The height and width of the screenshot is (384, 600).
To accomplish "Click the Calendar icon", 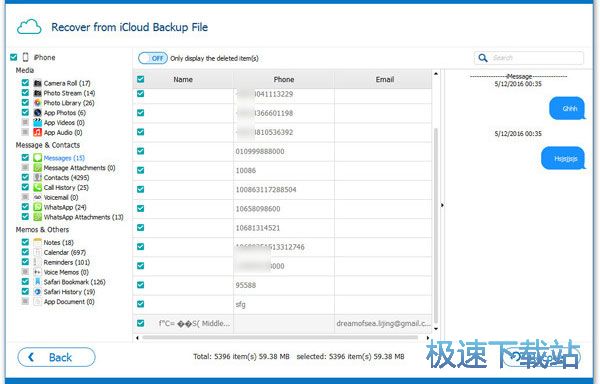I will [38, 252].
